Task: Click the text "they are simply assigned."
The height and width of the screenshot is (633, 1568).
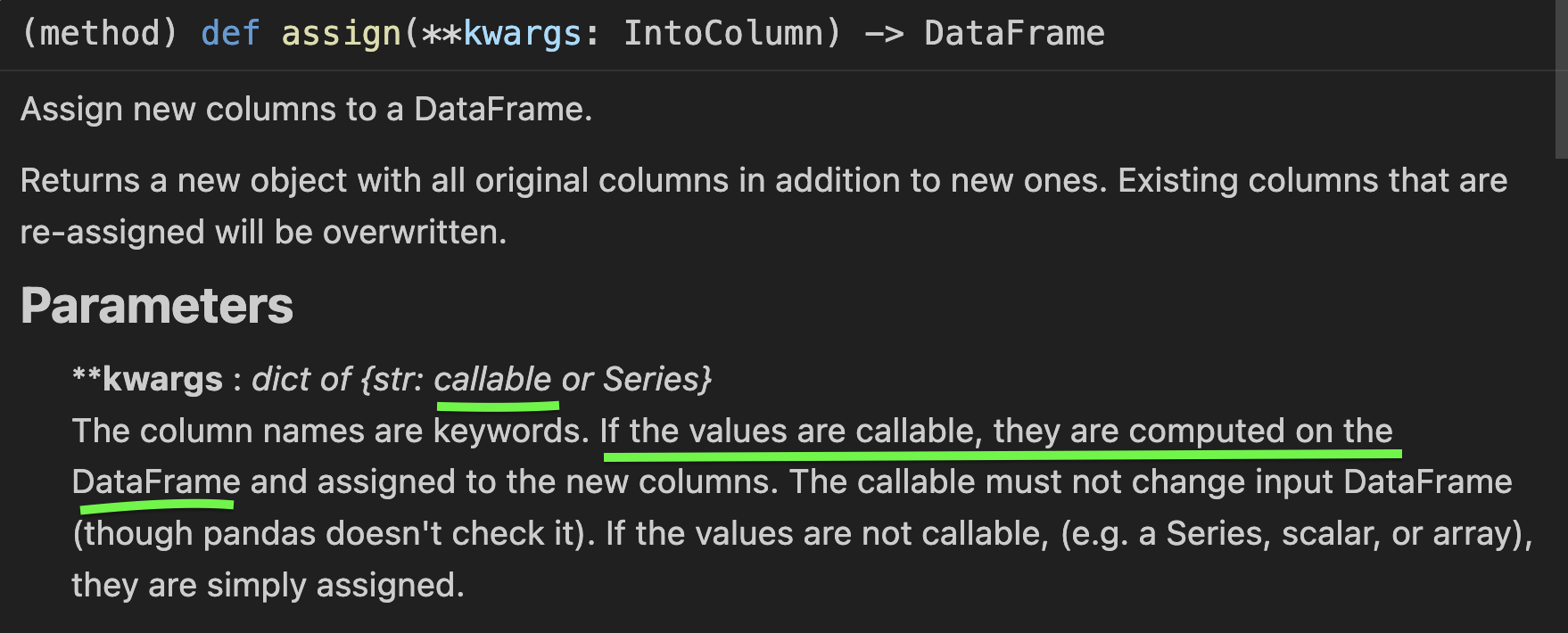Action: [x=268, y=586]
